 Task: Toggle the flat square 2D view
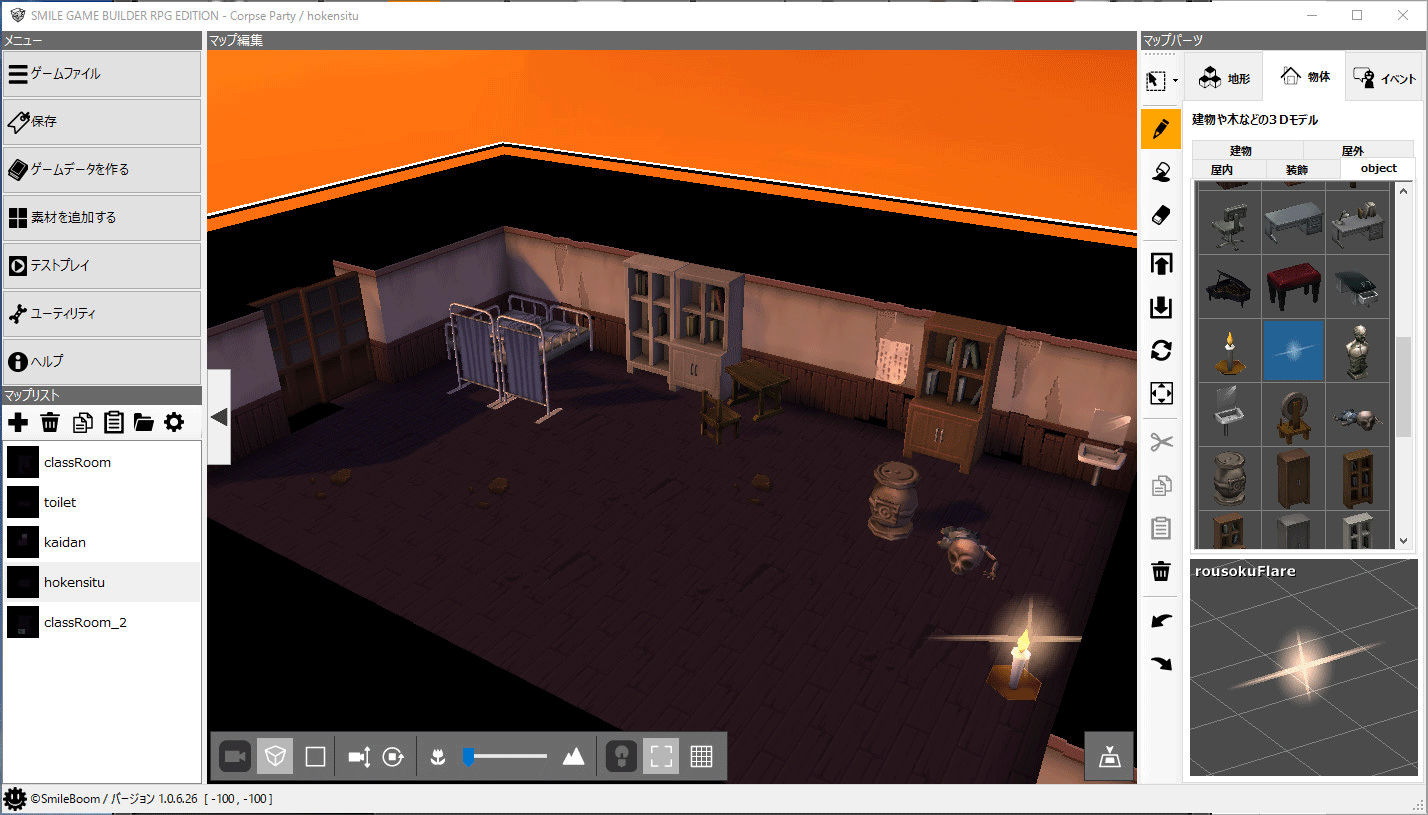315,757
